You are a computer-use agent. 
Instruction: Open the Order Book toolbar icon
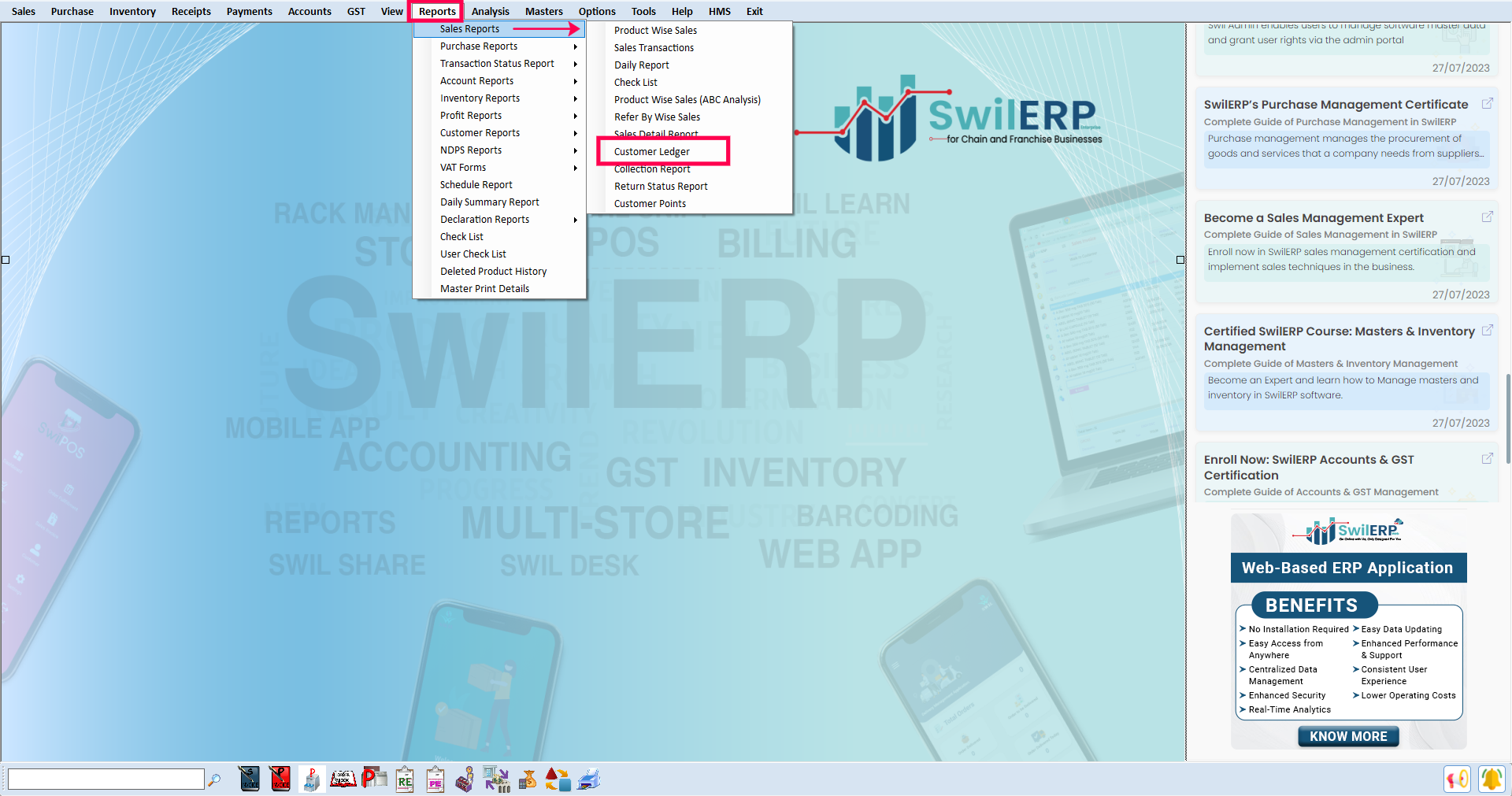click(343, 779)
